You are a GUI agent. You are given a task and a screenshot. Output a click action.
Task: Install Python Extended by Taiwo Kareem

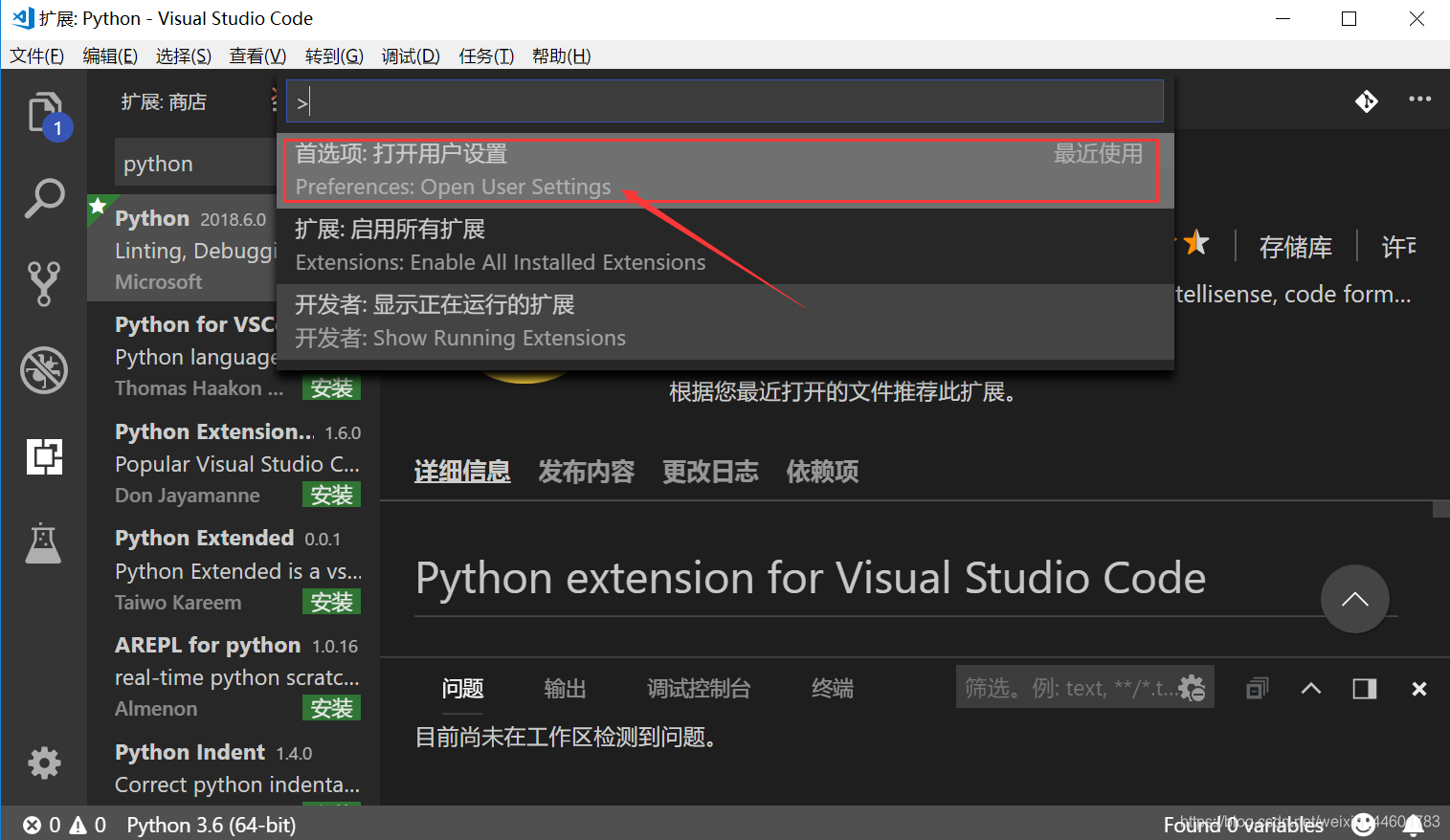pyautogui.click(x=331, y=602)
